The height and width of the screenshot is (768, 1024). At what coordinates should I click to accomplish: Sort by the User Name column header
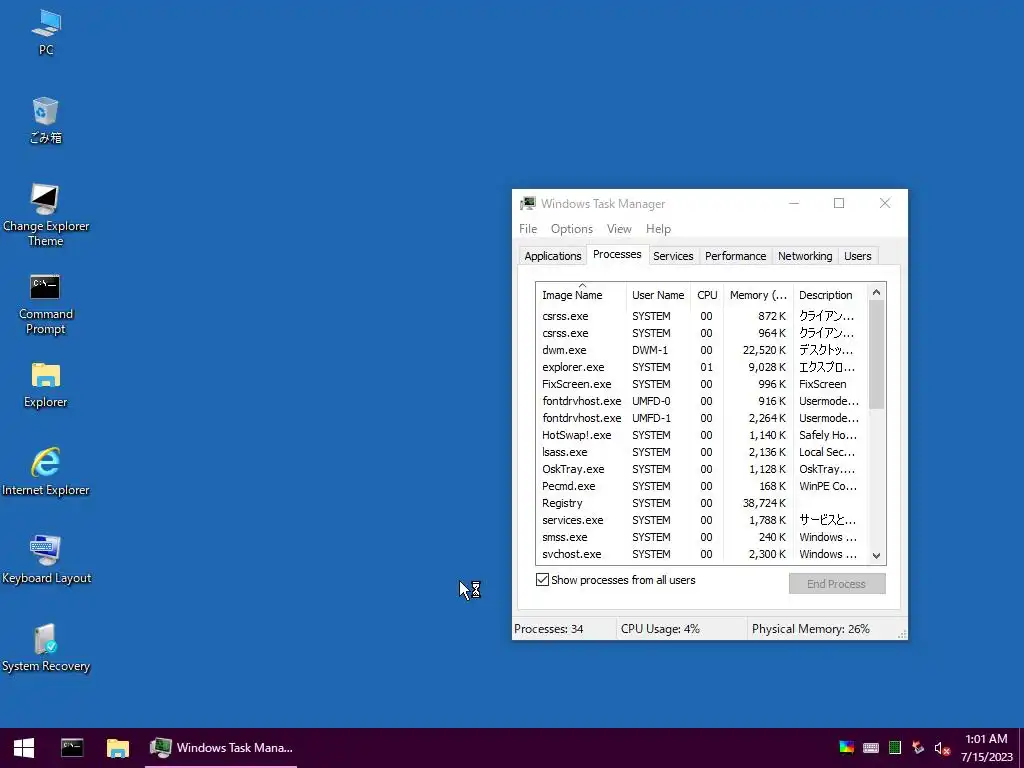click(658, 295)
